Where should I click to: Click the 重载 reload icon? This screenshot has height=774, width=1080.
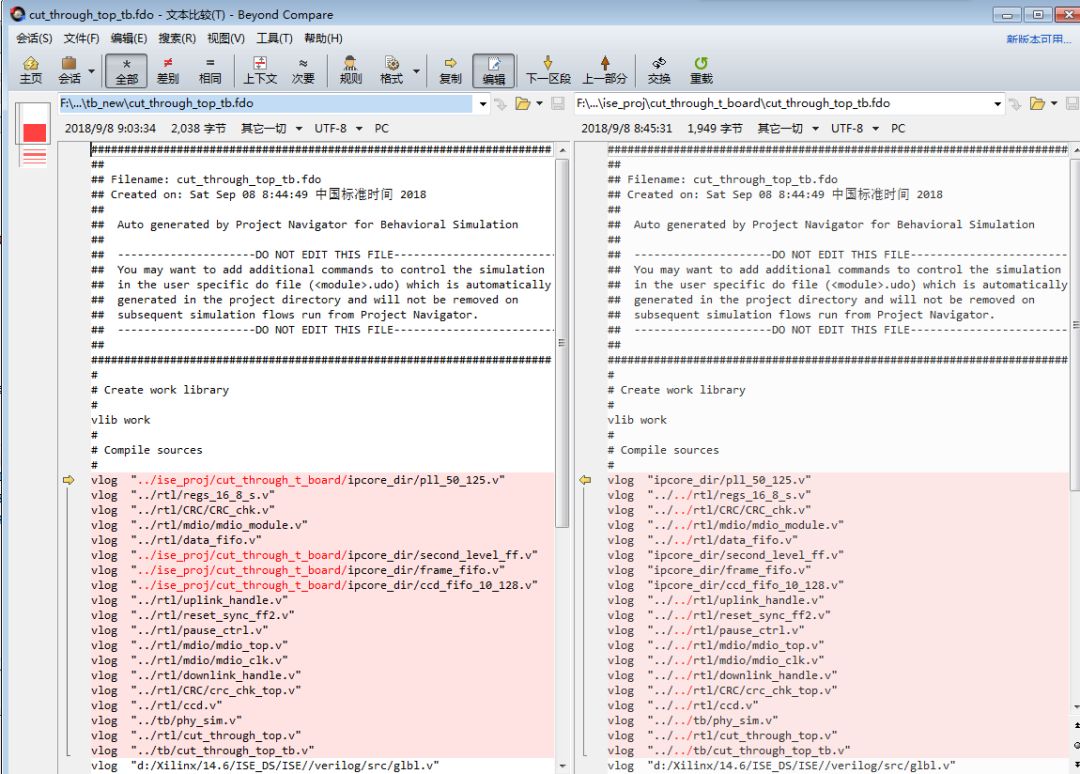[701, 70]
